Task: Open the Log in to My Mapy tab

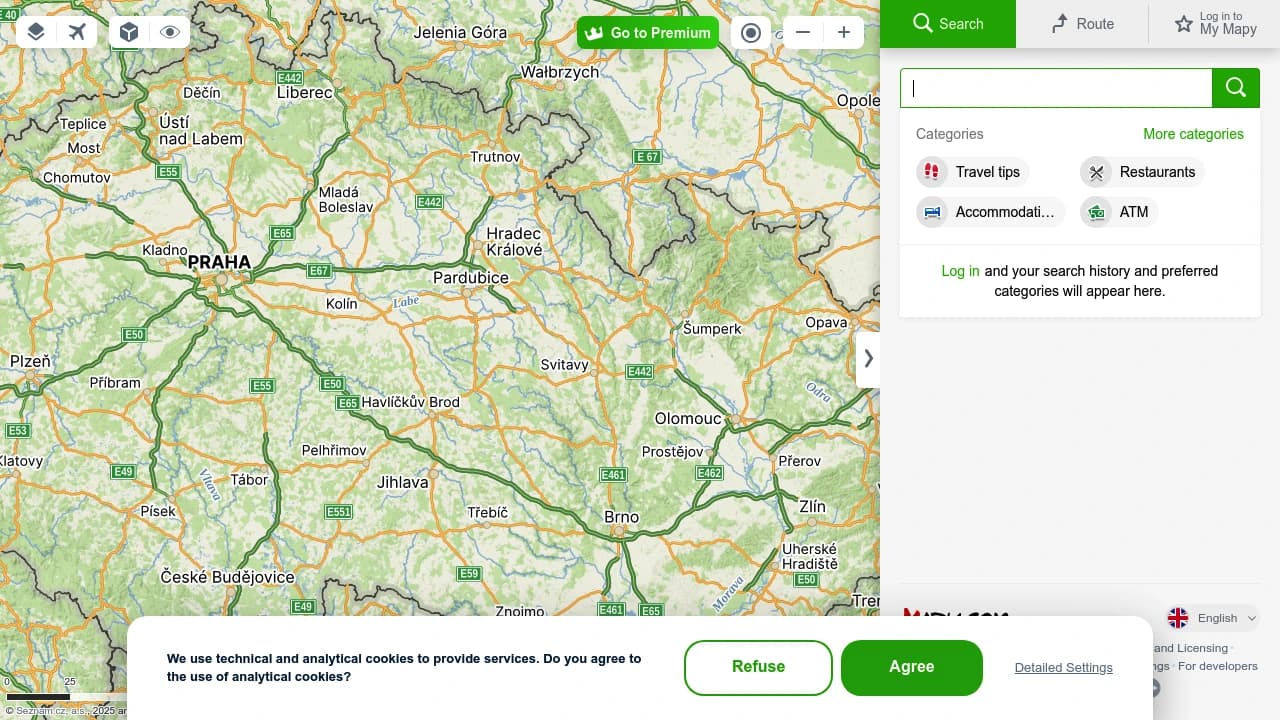Action: [1214, 24]
